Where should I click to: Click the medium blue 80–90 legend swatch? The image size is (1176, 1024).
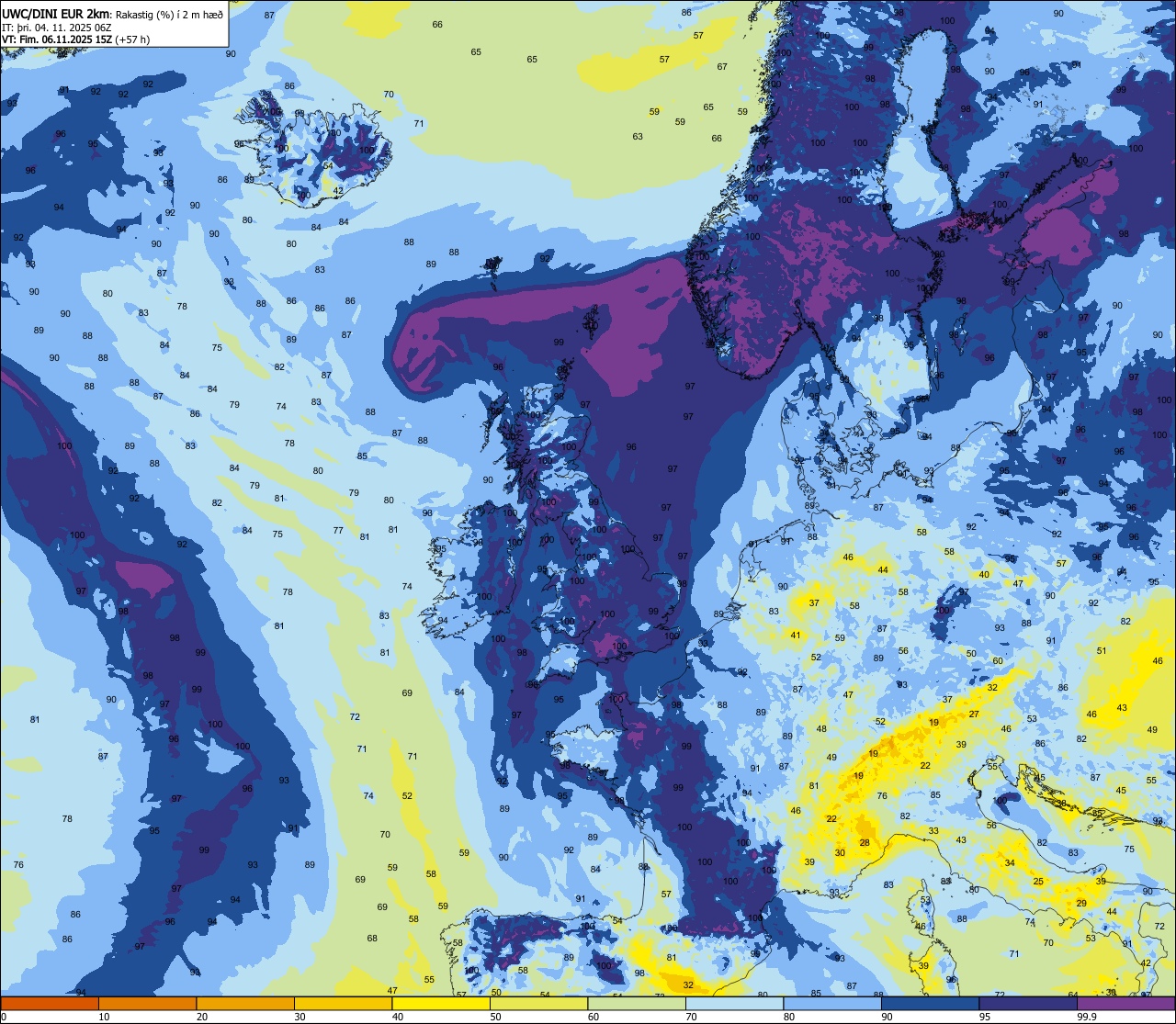point(832,1003)
